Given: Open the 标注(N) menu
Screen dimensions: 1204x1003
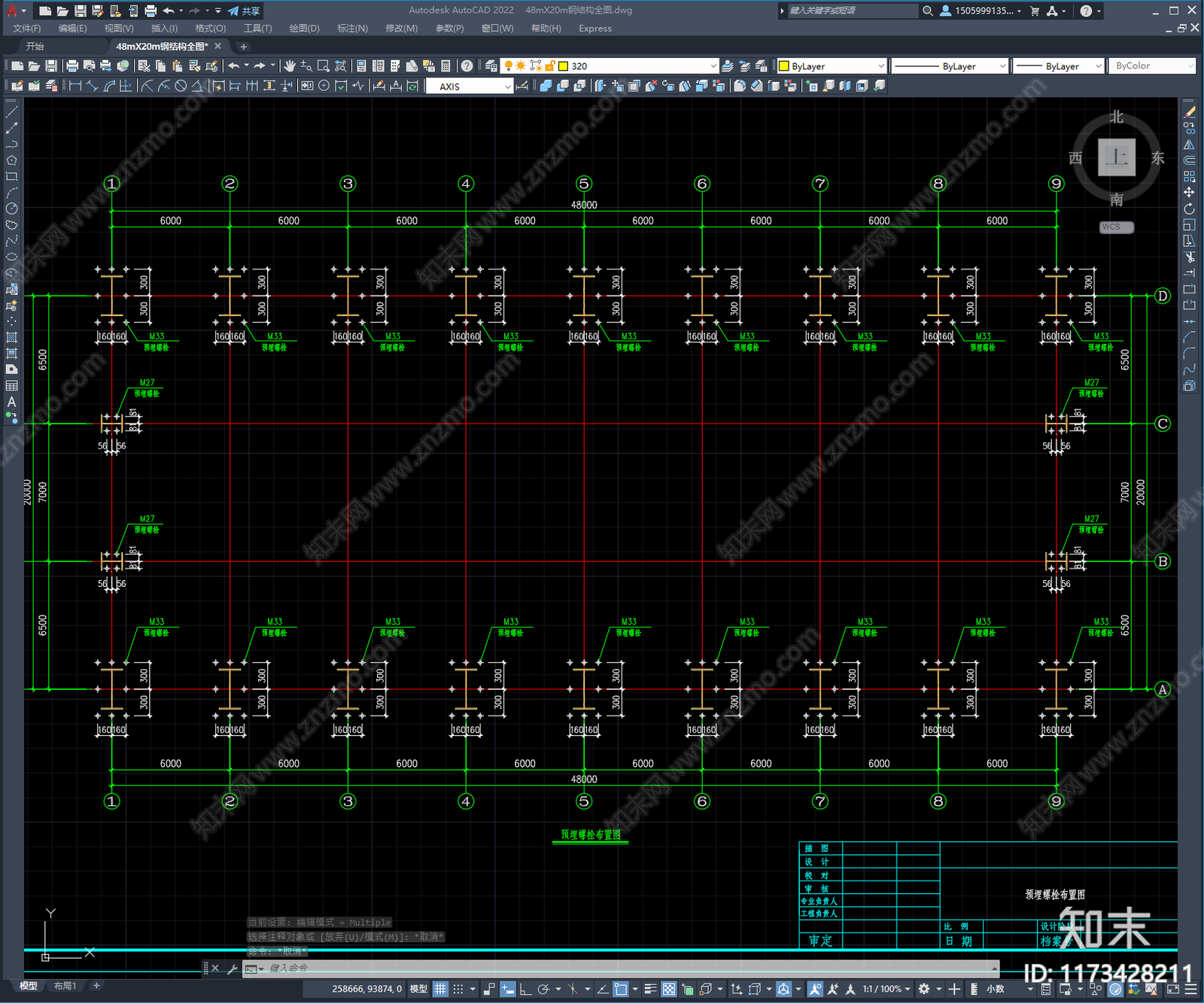Looking at the screenshot, I should [352, 29].
